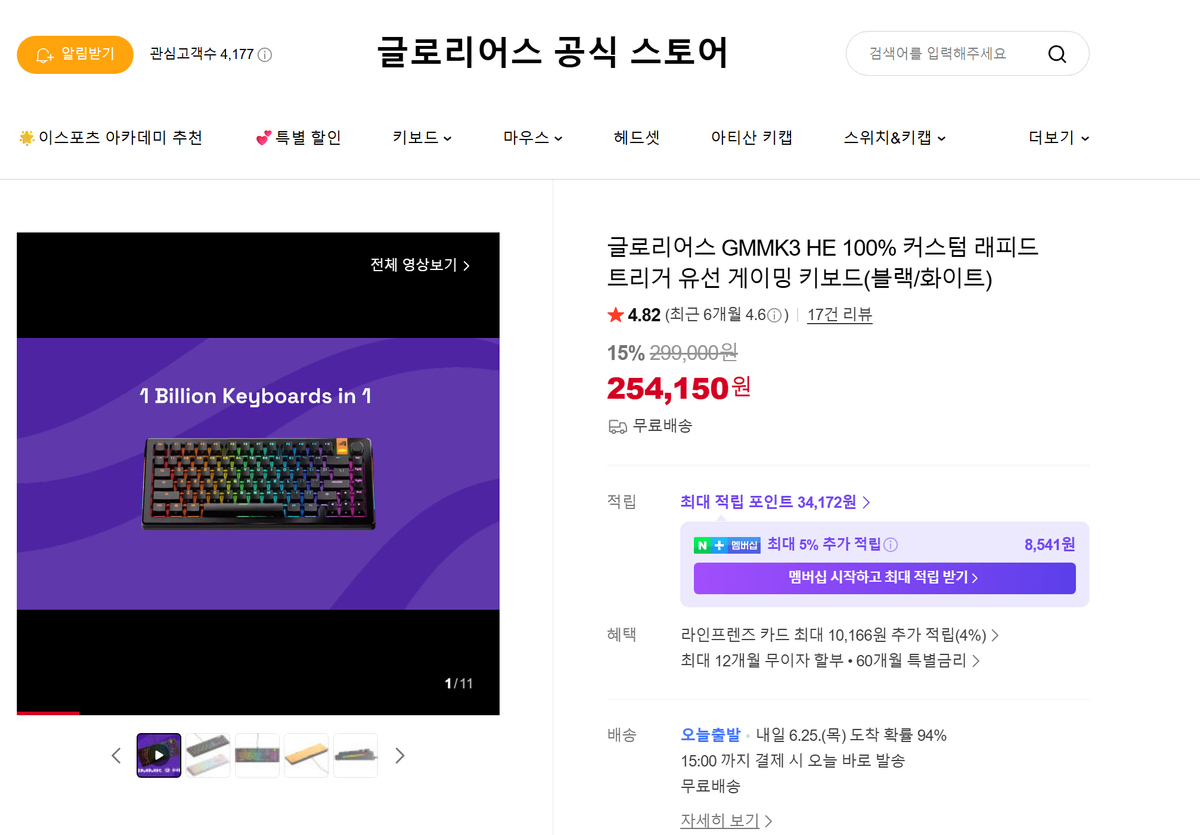Open the 글로리어스 공식 스토어 store title
1200x835 pixels.
553,53
